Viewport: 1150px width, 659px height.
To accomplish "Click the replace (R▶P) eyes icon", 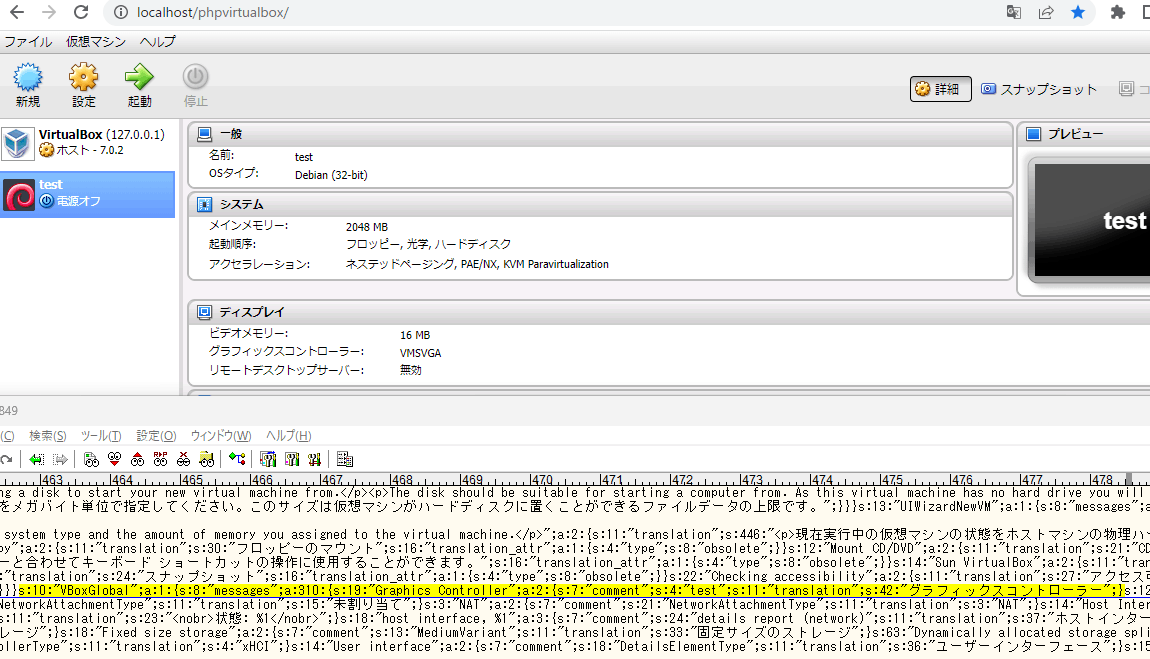I will (161, 460).
